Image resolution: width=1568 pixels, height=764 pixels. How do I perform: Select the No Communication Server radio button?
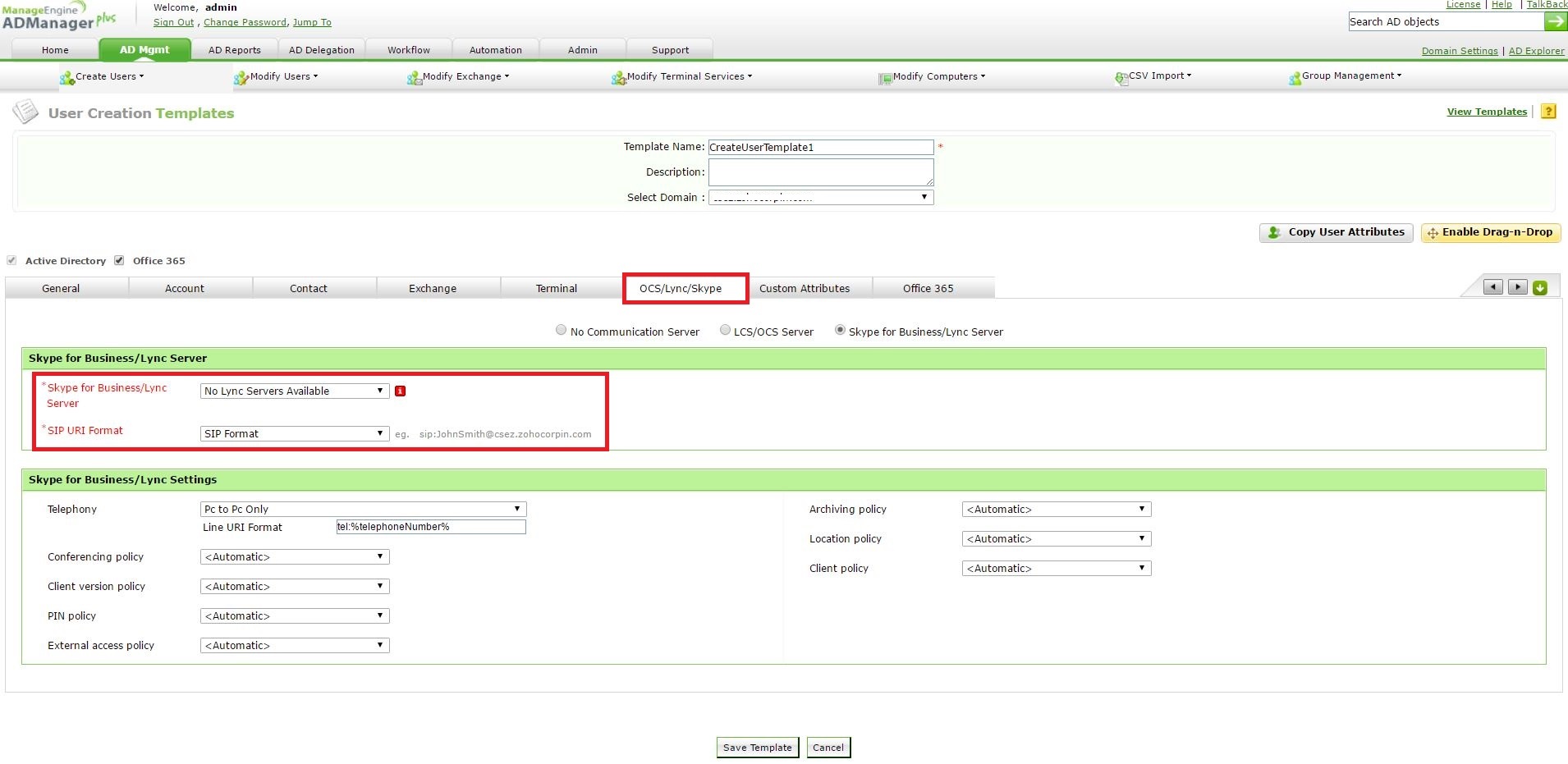click(561, 330)
